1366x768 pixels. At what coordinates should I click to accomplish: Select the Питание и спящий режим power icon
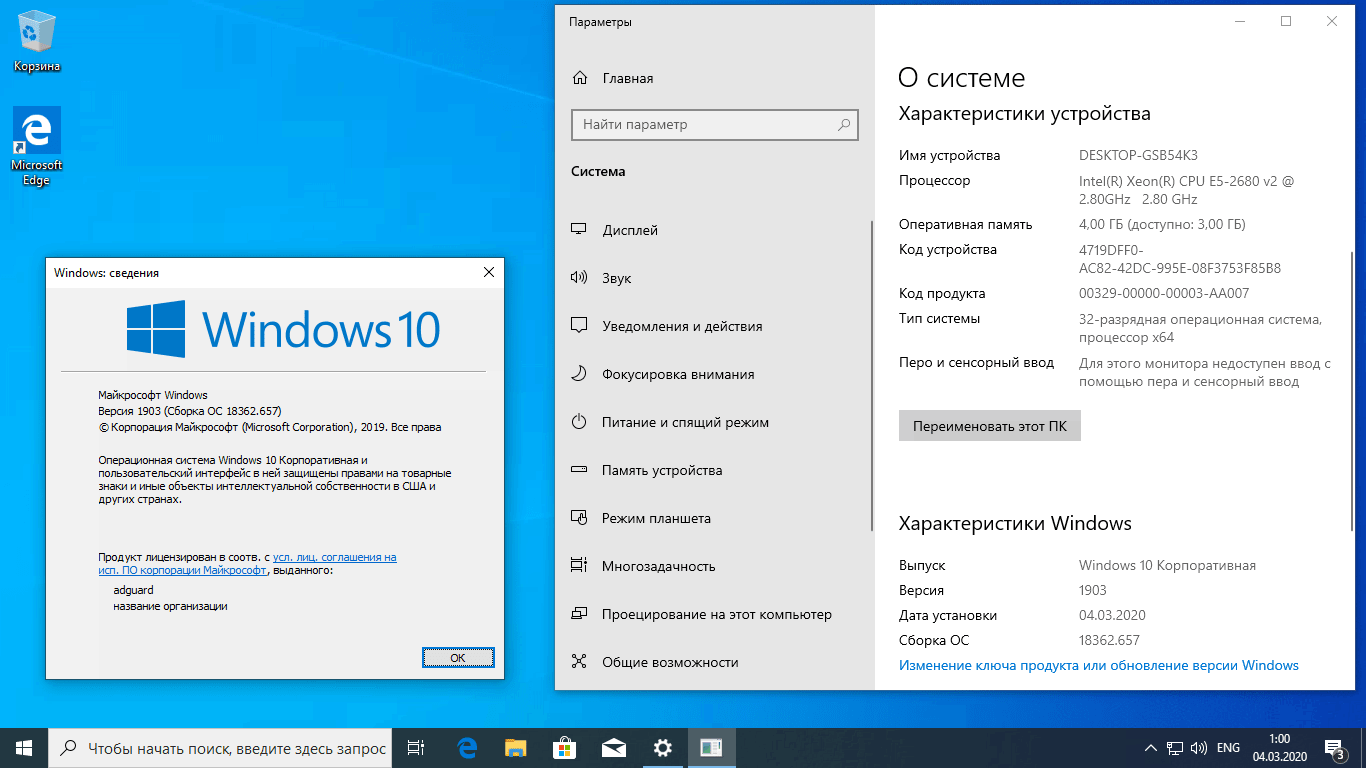(578, 422)
